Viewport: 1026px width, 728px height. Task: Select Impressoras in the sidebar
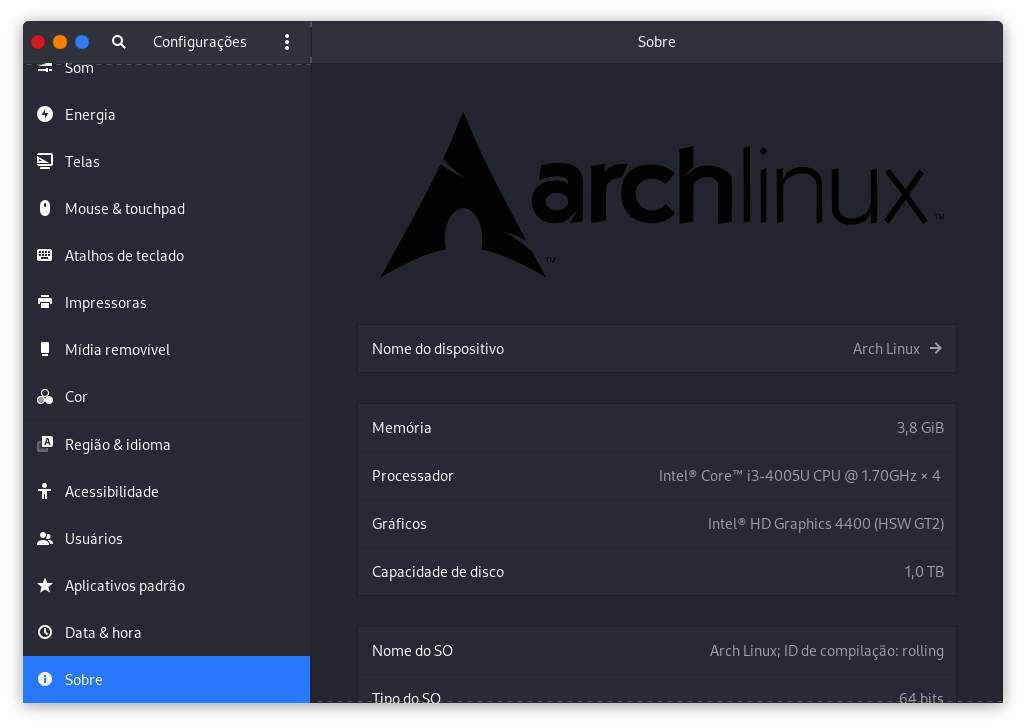coord(167,303)
